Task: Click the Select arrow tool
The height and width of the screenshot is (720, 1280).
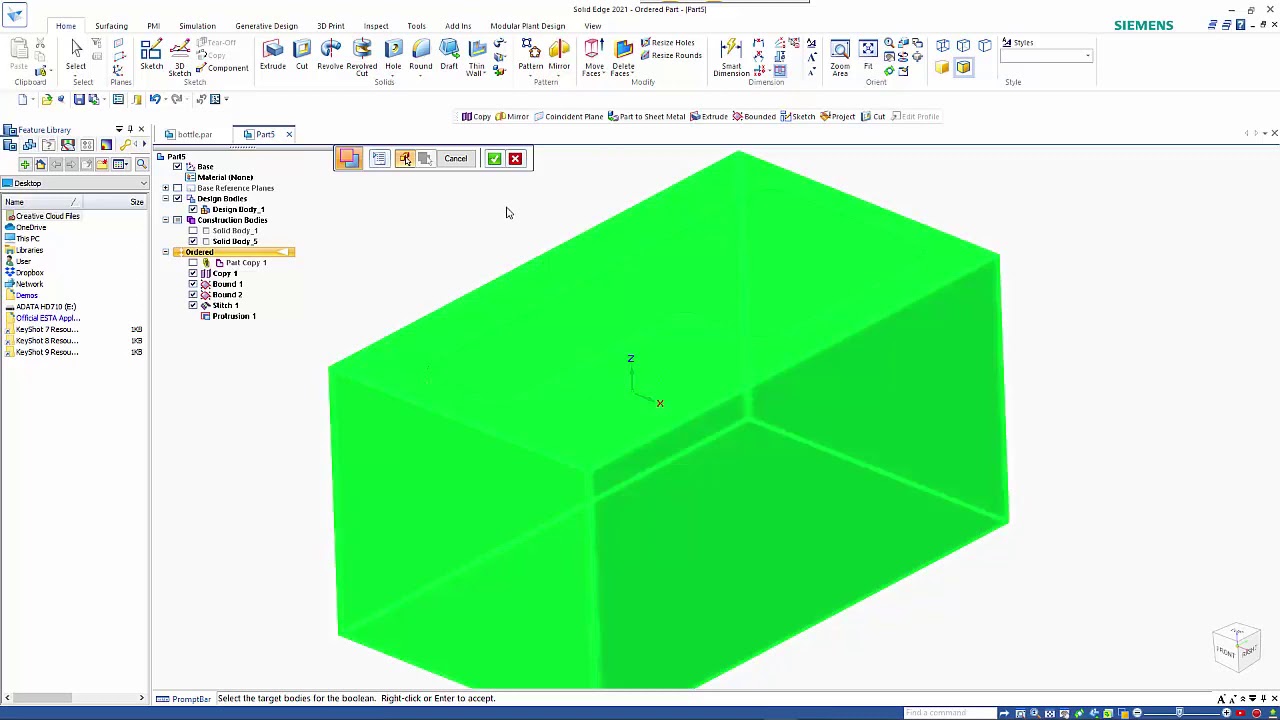Action: pyautogui.click(x=76, y=54)
